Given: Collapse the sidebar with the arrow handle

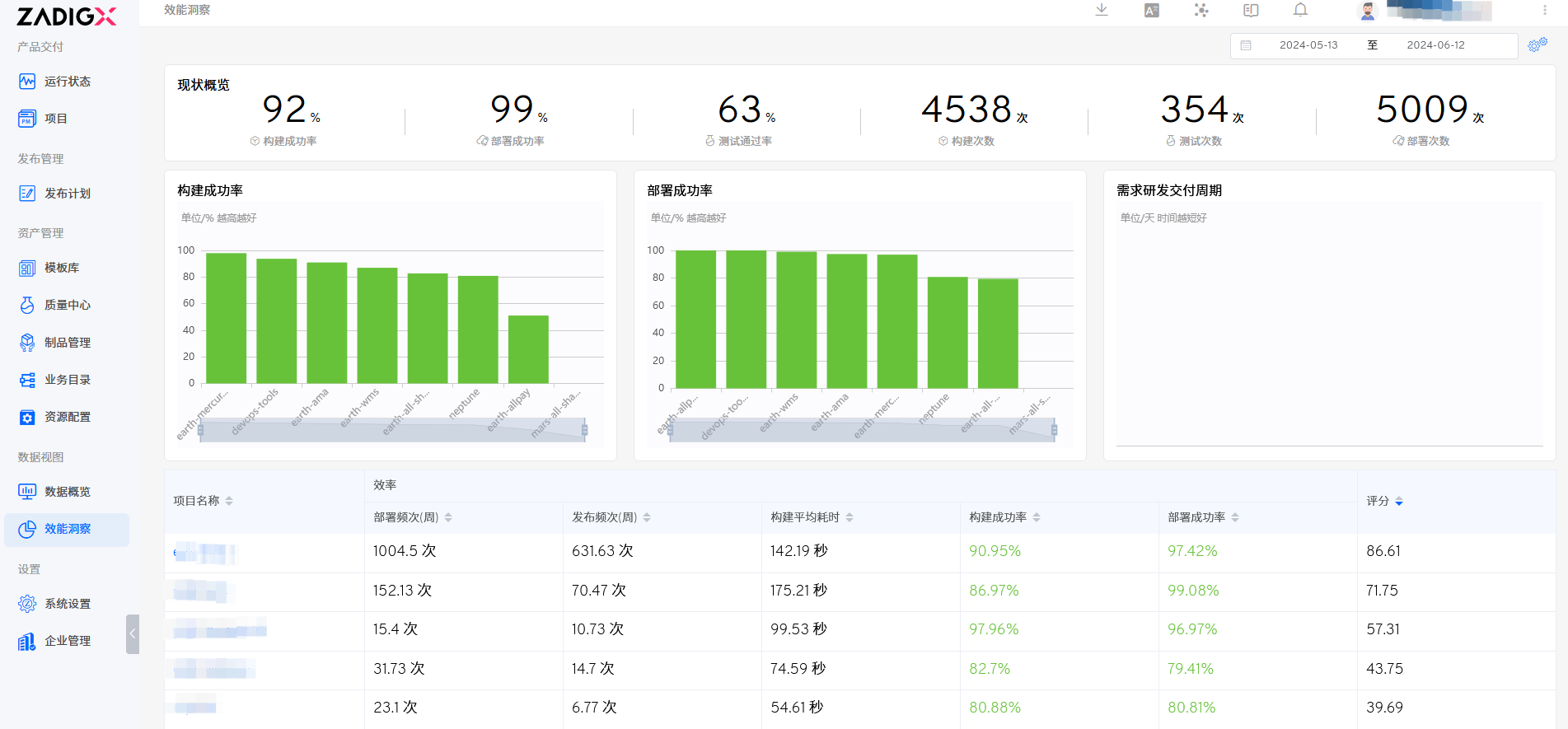Looking at the screenshot, I should tap(133, 634).
